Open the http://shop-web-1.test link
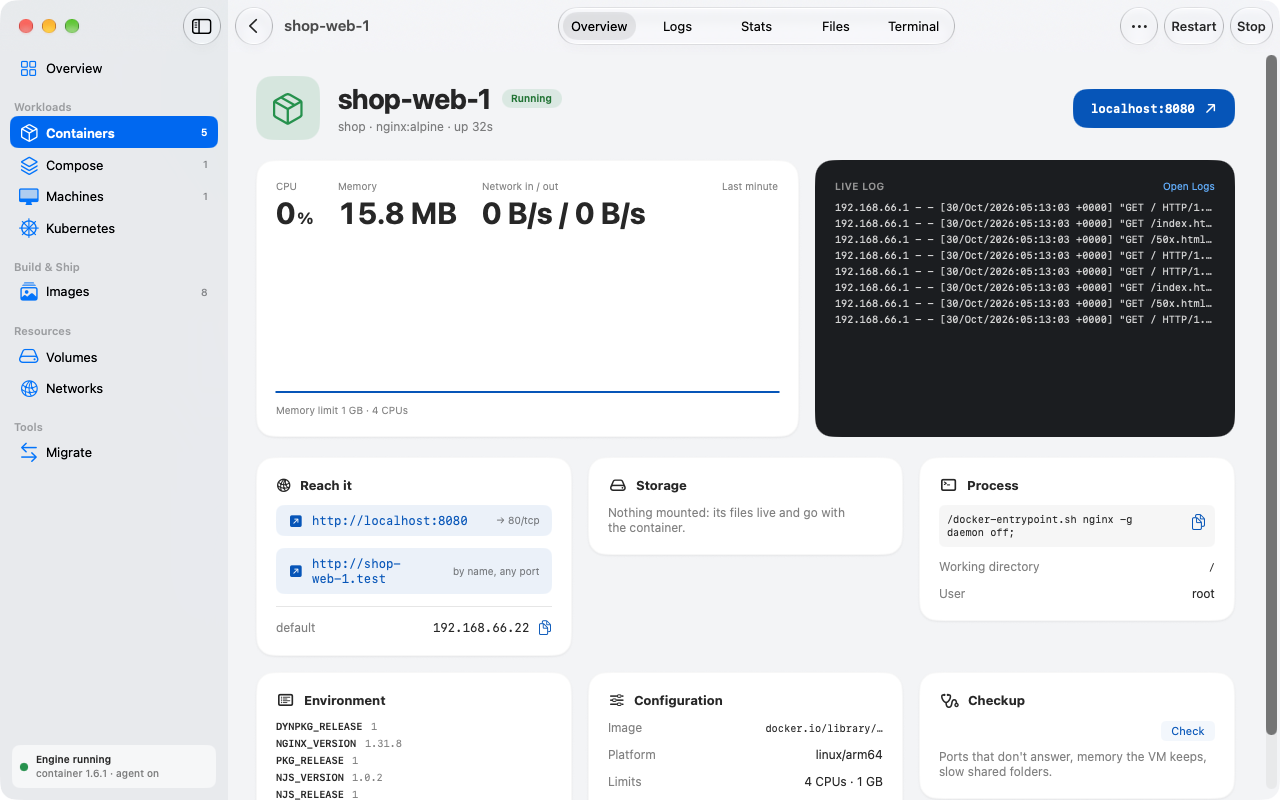 [x=414, y=571]
